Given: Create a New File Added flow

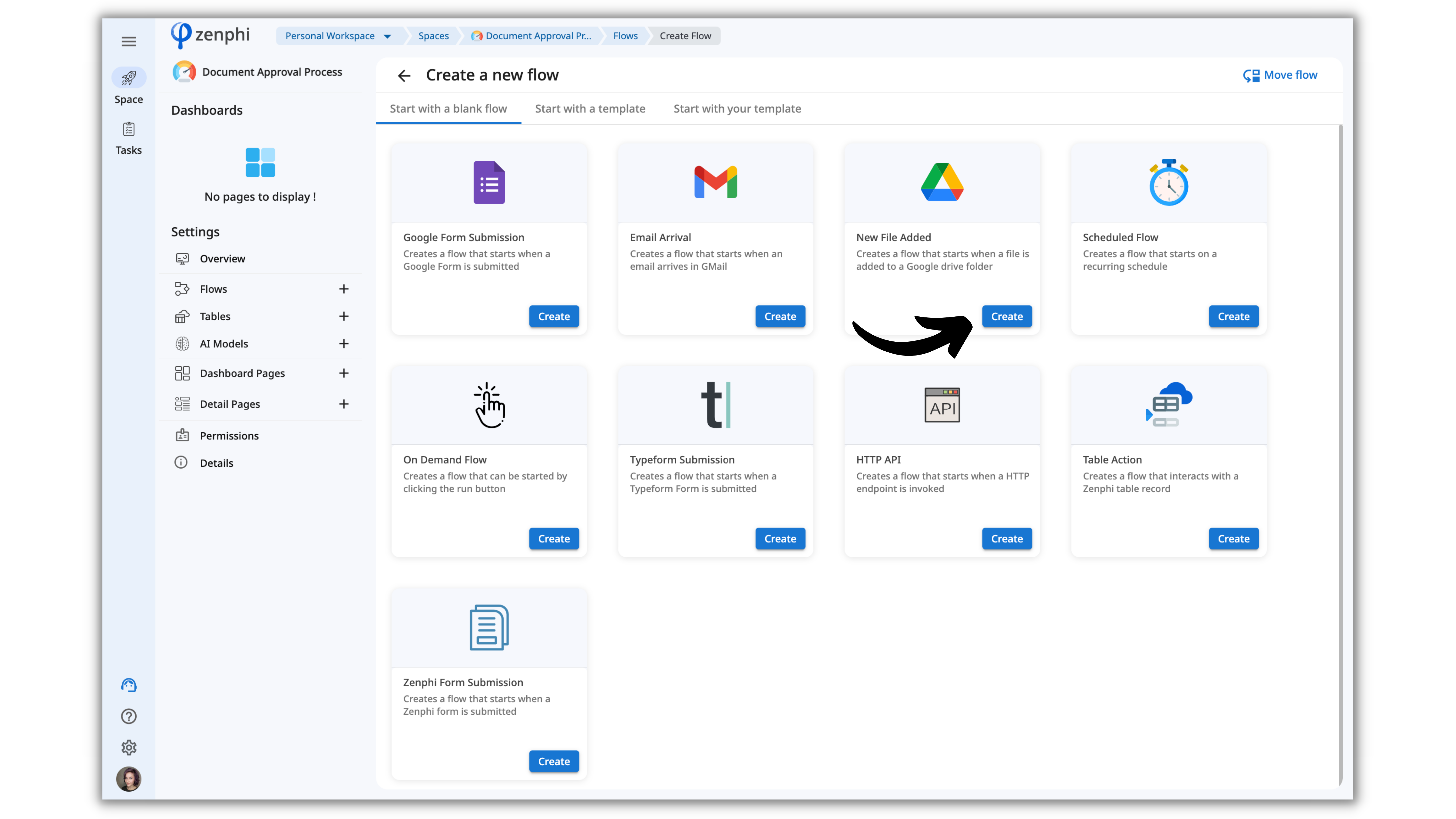Looking at the screenshot, I should [x=1006, y=316].
